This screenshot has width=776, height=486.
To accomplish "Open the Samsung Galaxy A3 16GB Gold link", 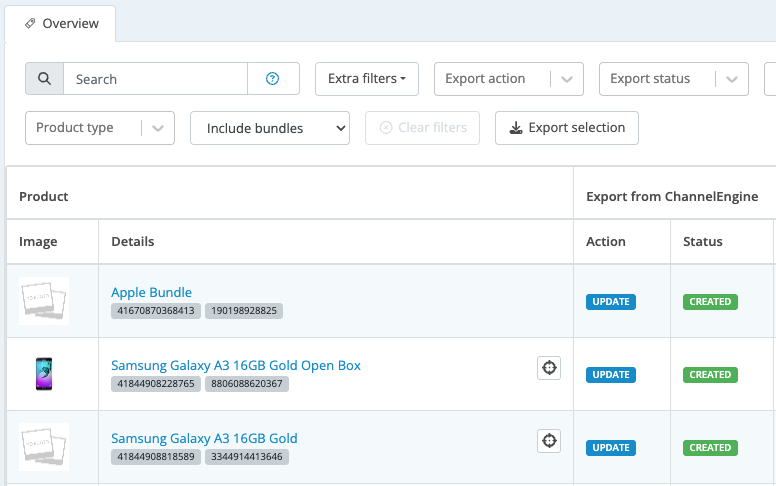I will [x=204, y=438].
